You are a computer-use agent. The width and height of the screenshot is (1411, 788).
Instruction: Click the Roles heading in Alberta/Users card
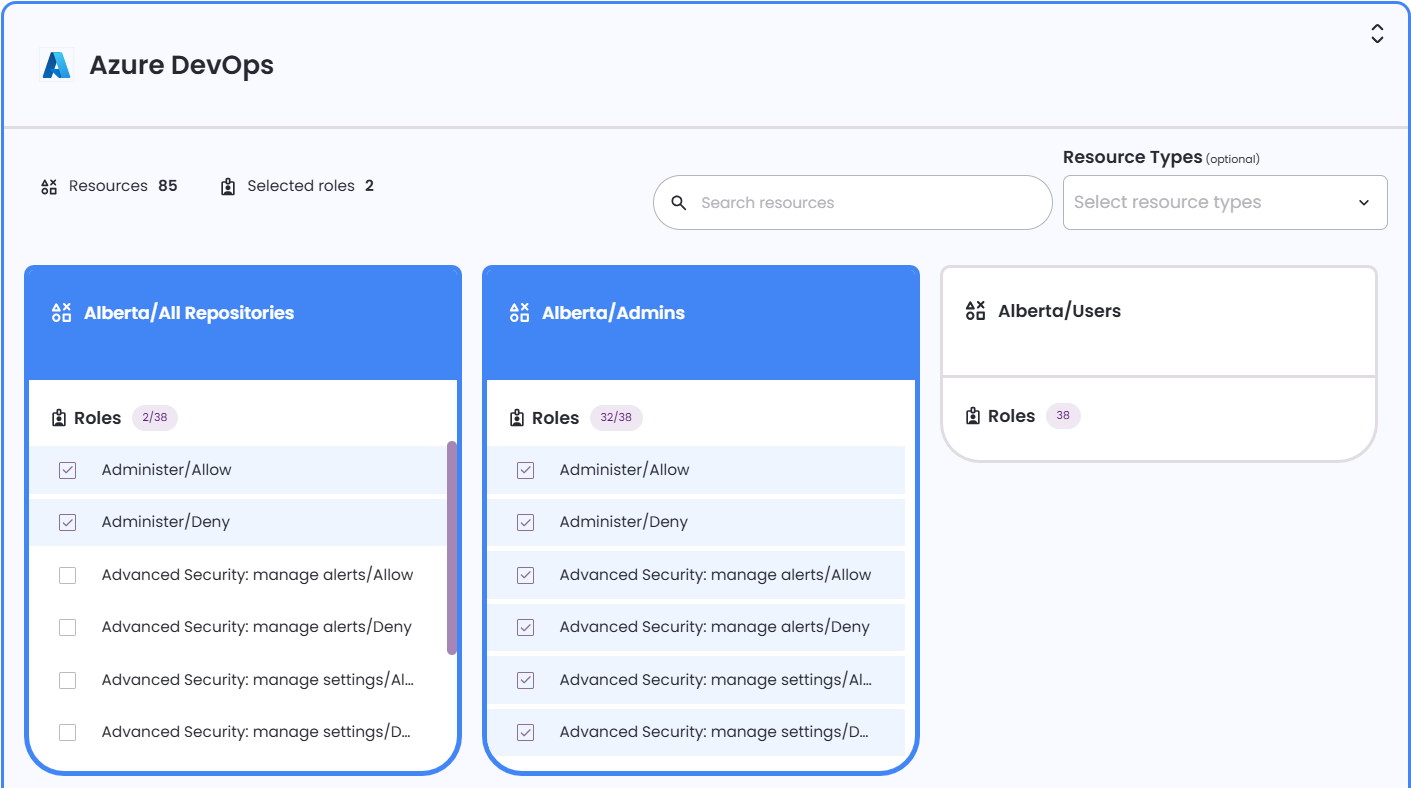point(1011,416)
